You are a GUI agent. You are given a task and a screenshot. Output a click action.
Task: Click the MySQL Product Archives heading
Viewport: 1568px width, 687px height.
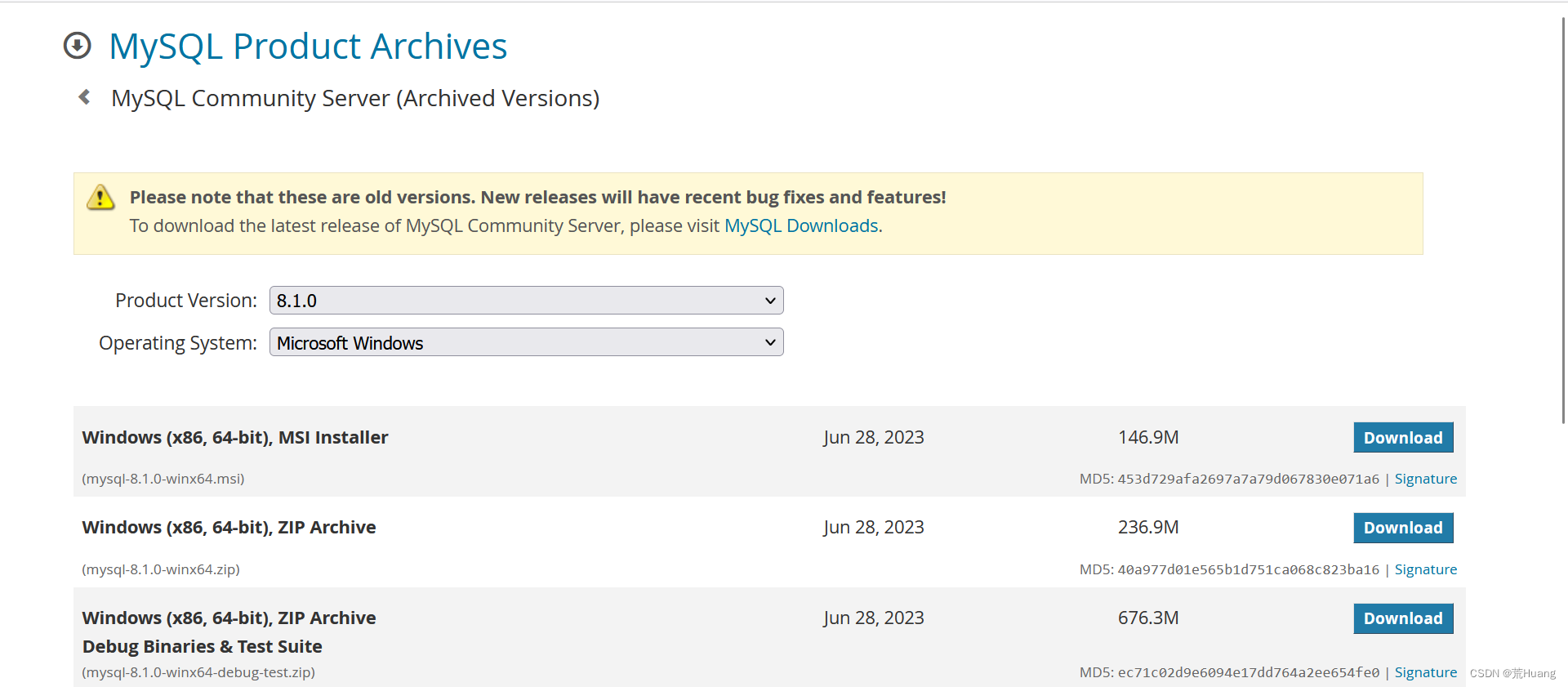coord(308,47)
